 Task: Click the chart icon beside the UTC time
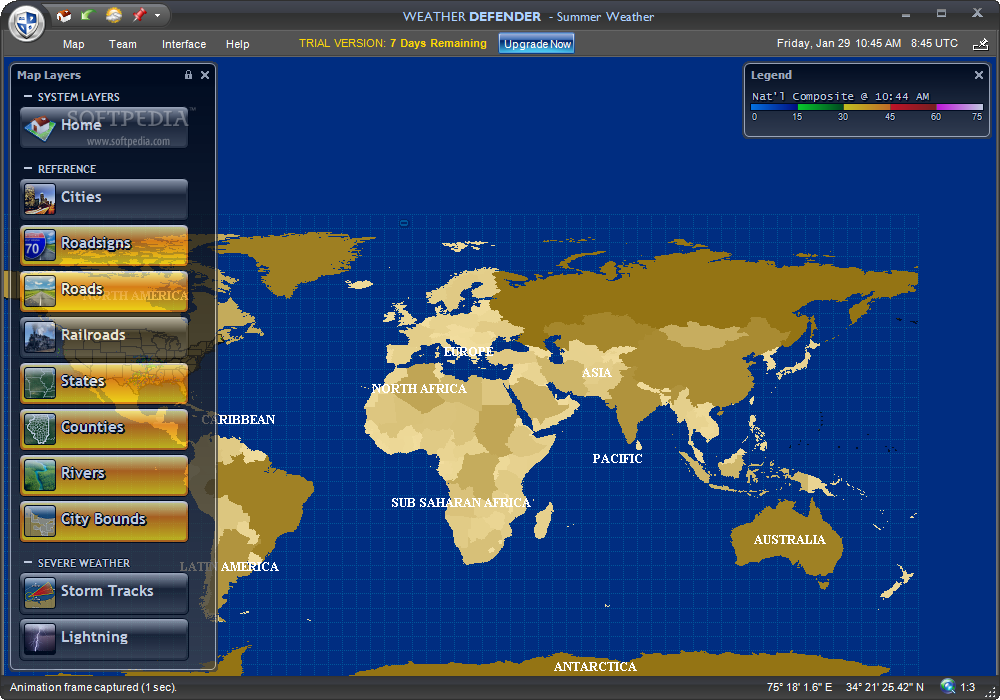(980, 44)
